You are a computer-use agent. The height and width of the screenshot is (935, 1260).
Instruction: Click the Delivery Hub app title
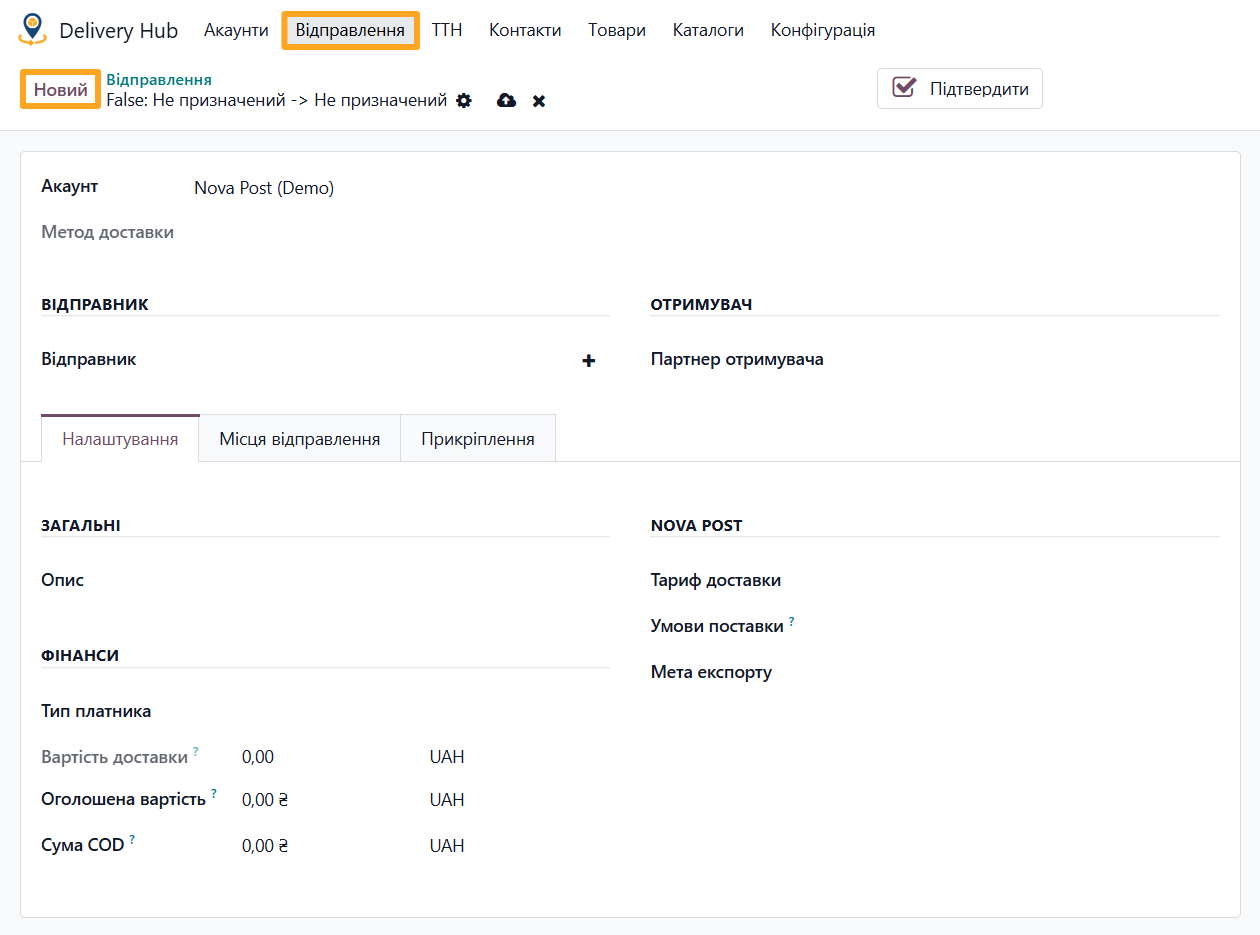click(118, 31)
